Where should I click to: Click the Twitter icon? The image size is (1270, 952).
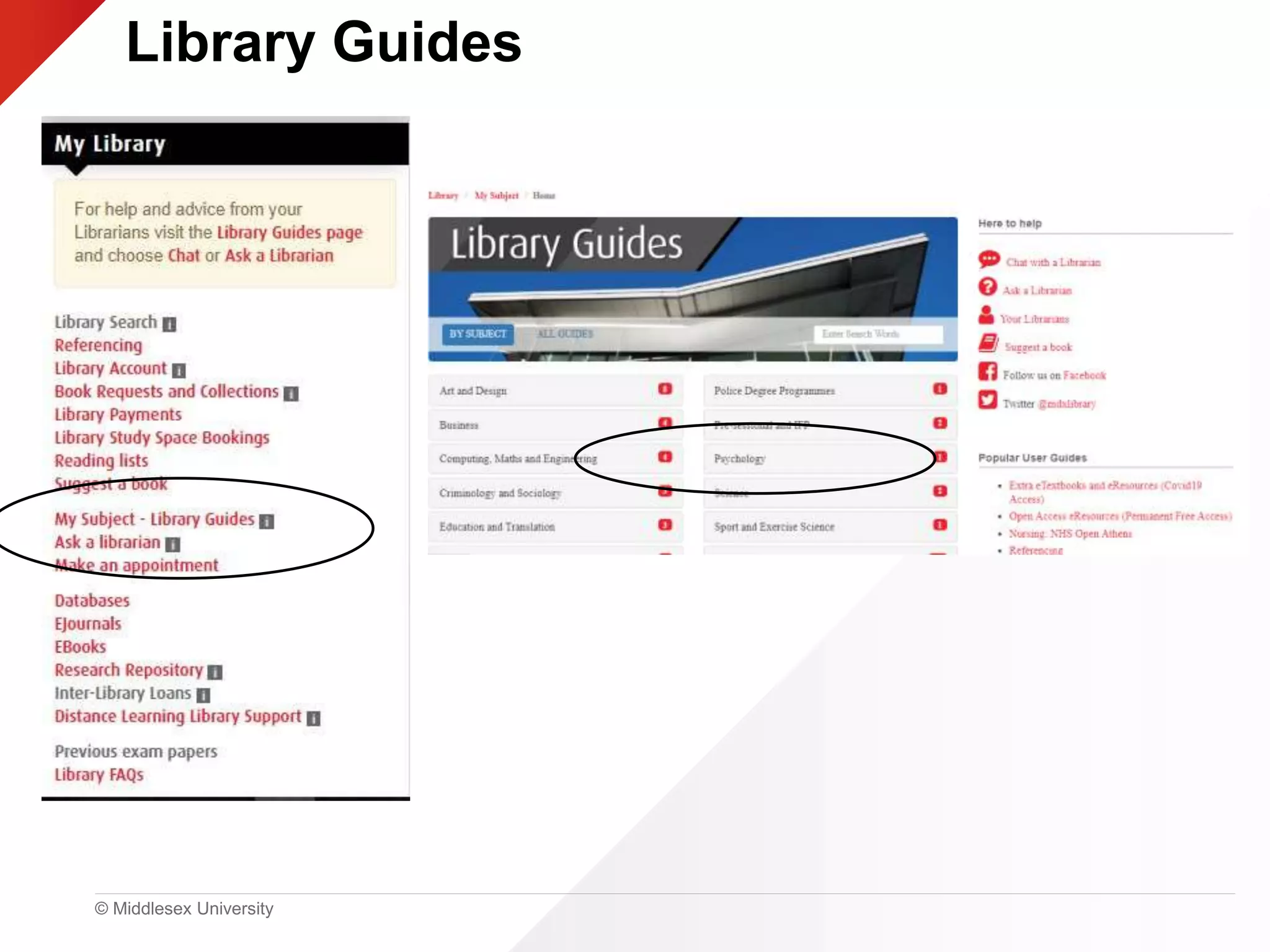(x=987, y=400)
